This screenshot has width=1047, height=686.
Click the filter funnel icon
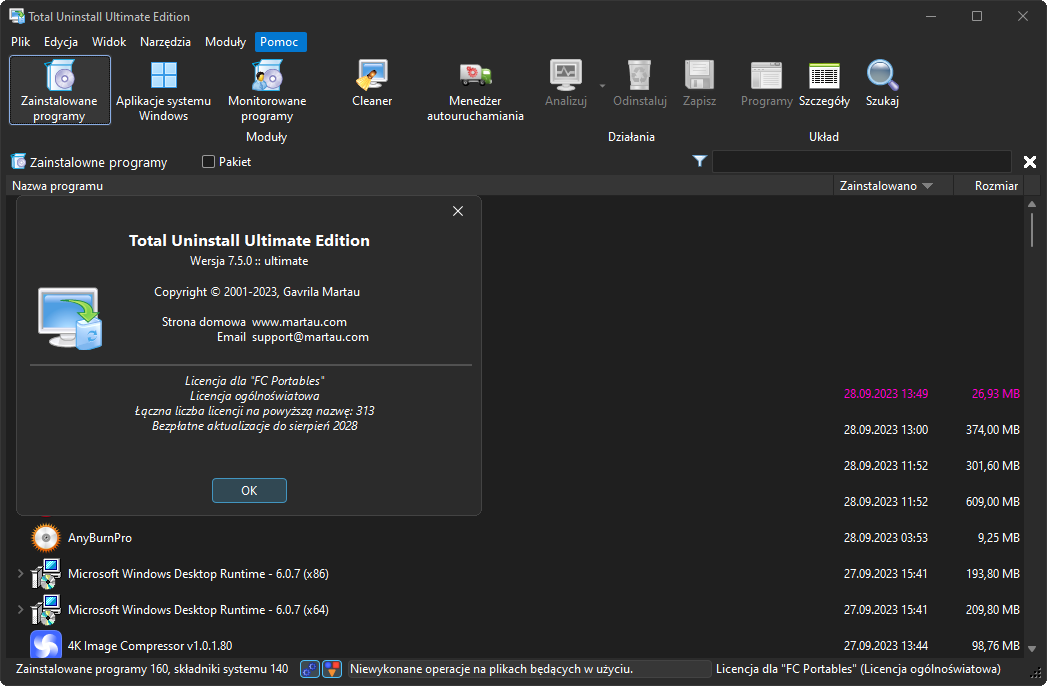point(699,161)
